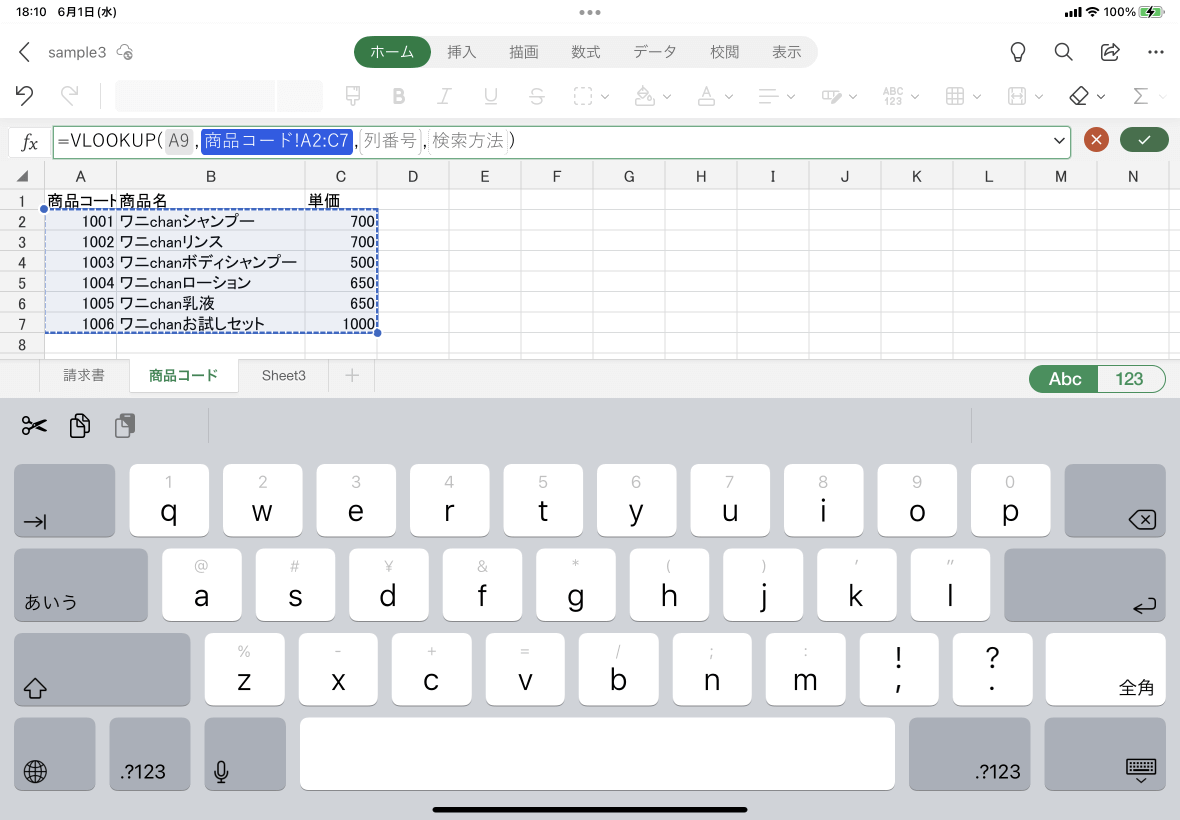
Task: Open the cell styles table dropdown
Action: (963, 96)
